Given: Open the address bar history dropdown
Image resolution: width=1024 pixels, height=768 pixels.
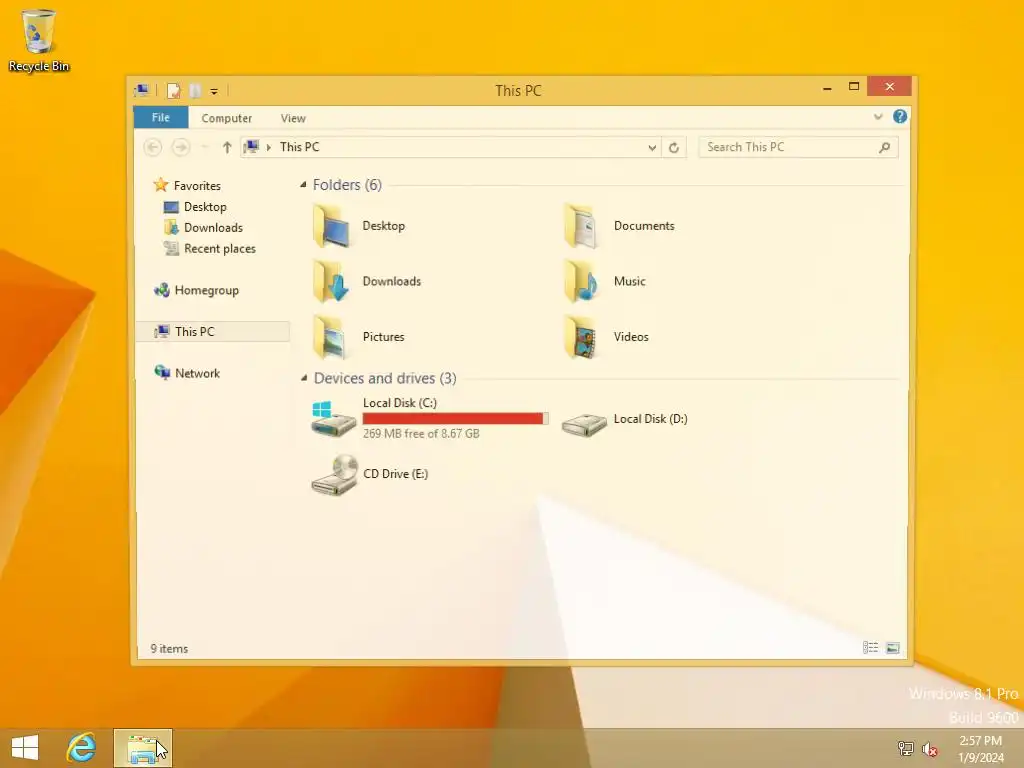Looking at the screenshot, I should pyautogui.click(x=652, y=148).
